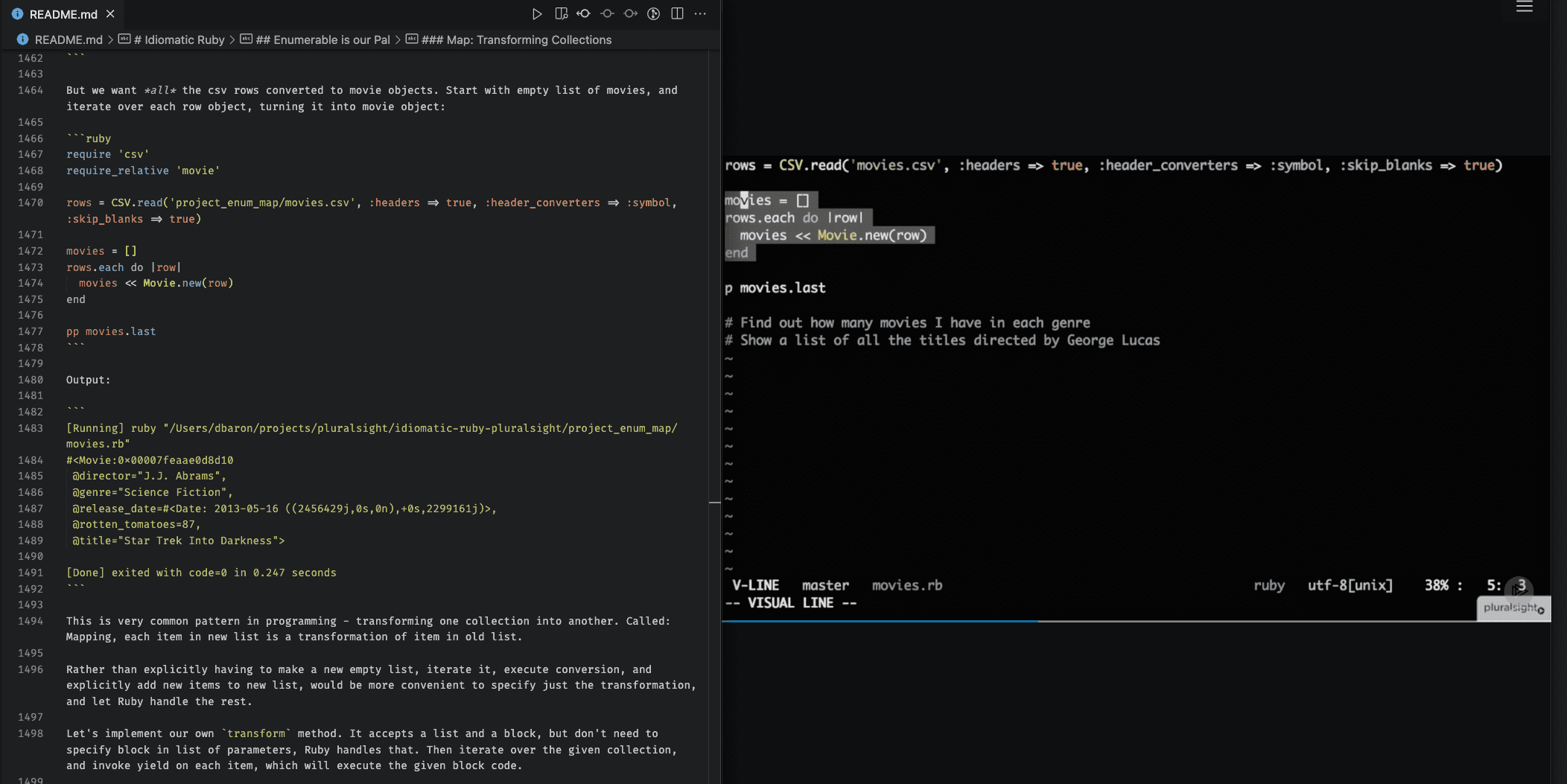The image size is (1567, 784).
Task: Open the hamburger menu at top right
Action: (x=1524, y=7)
